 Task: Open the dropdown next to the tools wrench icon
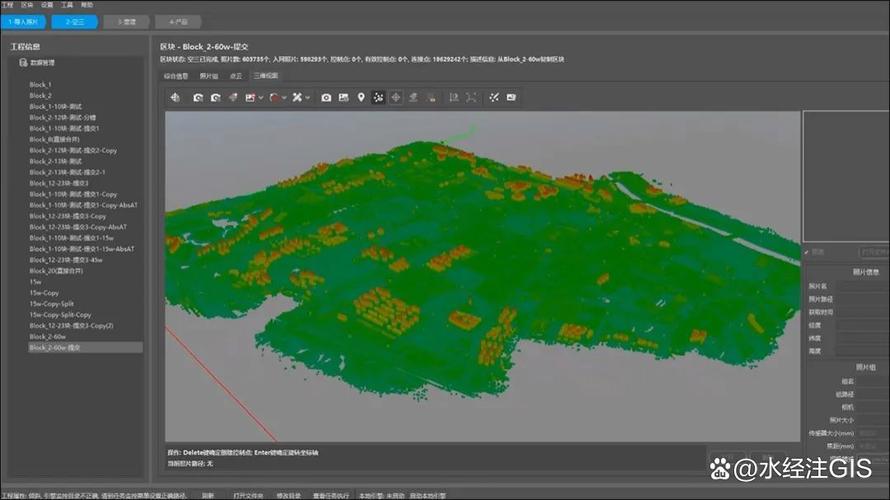point(307,97)
